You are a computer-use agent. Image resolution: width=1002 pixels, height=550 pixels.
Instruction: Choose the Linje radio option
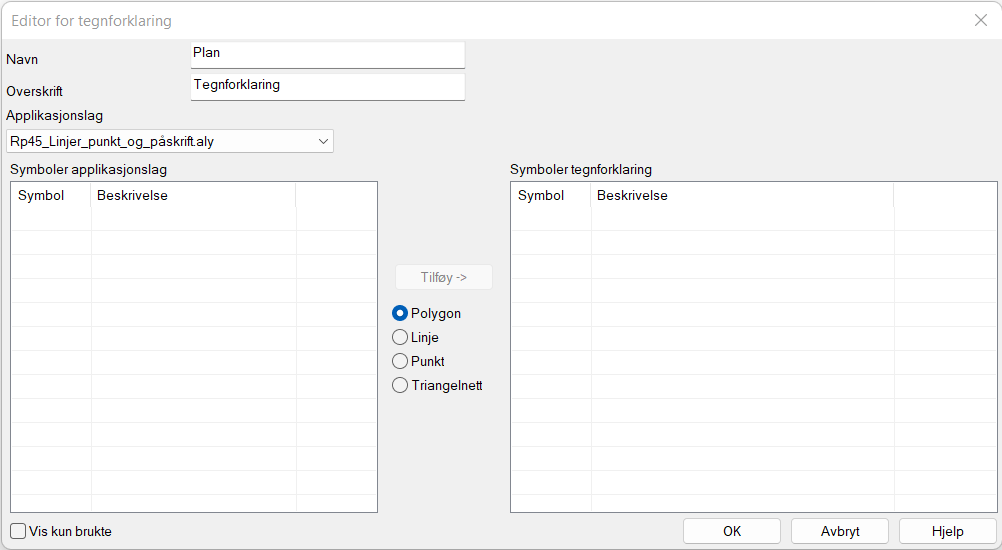(x=400, y=338)
